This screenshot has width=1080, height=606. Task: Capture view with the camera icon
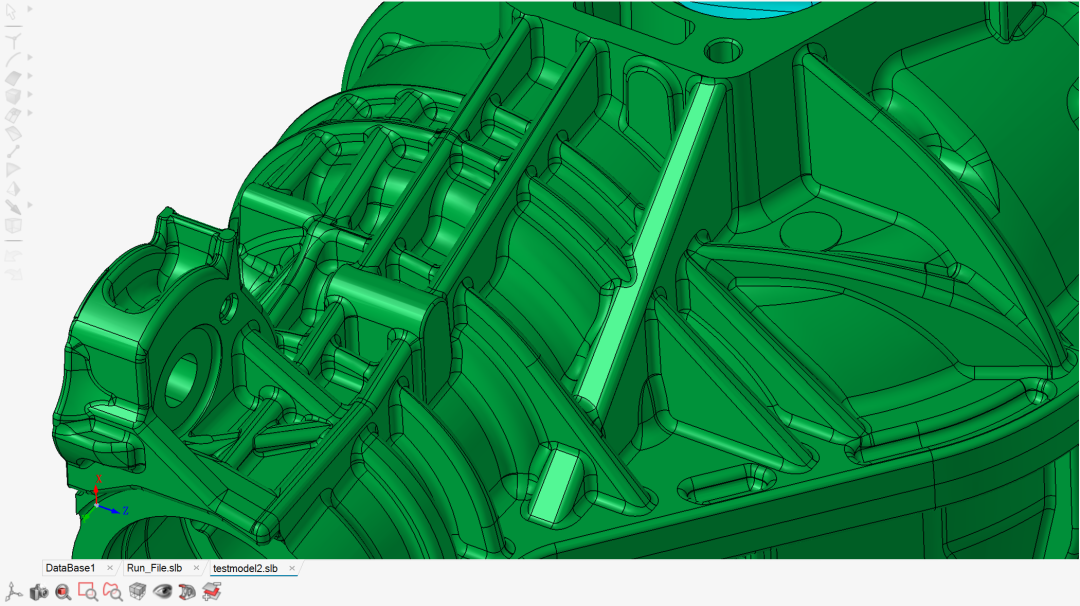coord(39,592)
